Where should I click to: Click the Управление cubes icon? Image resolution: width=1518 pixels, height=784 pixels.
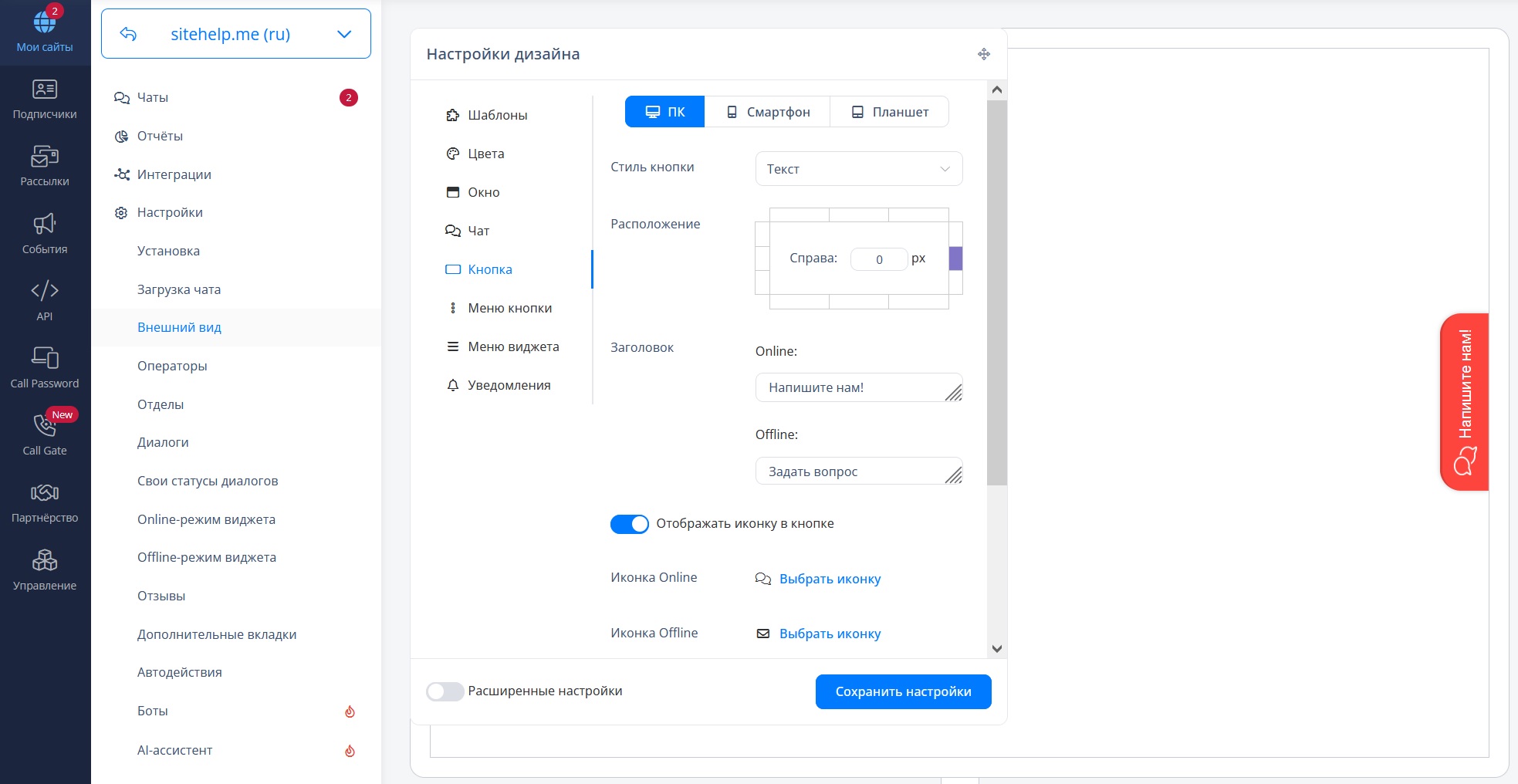45,560
